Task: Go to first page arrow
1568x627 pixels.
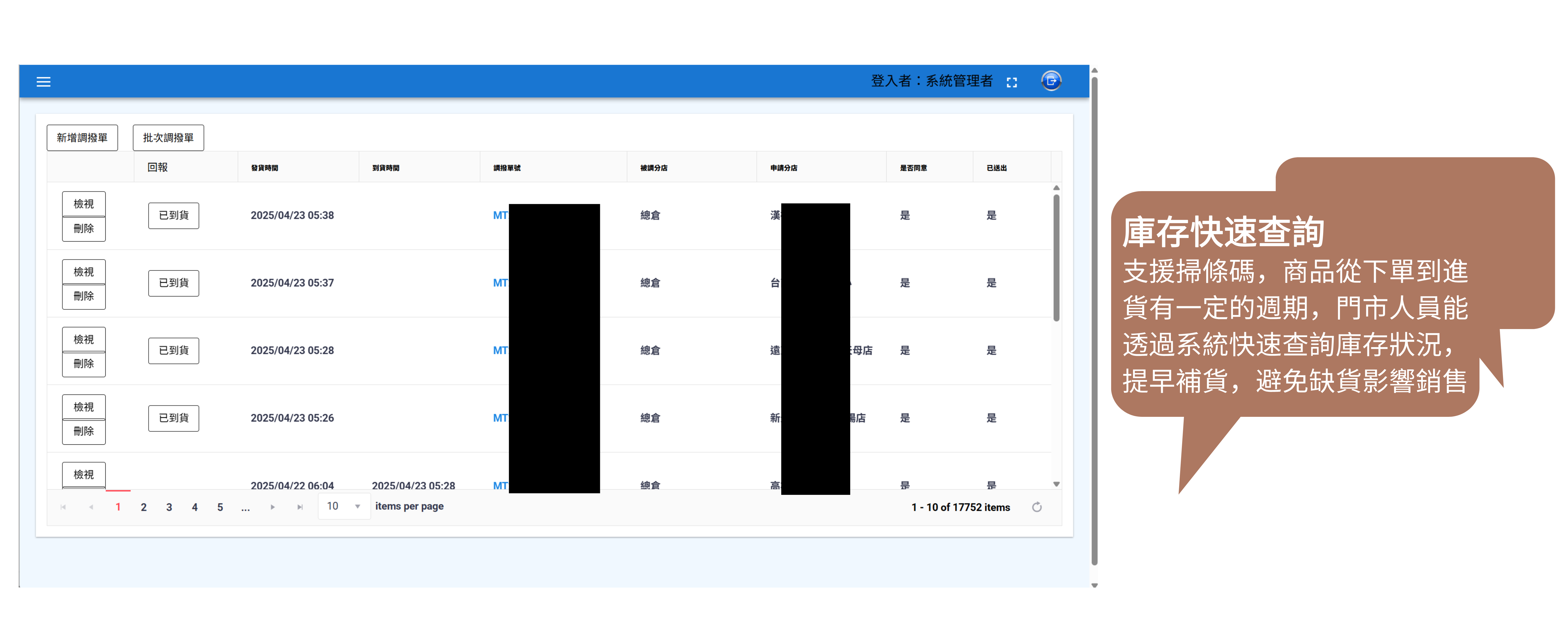Action: pos(63,507)
